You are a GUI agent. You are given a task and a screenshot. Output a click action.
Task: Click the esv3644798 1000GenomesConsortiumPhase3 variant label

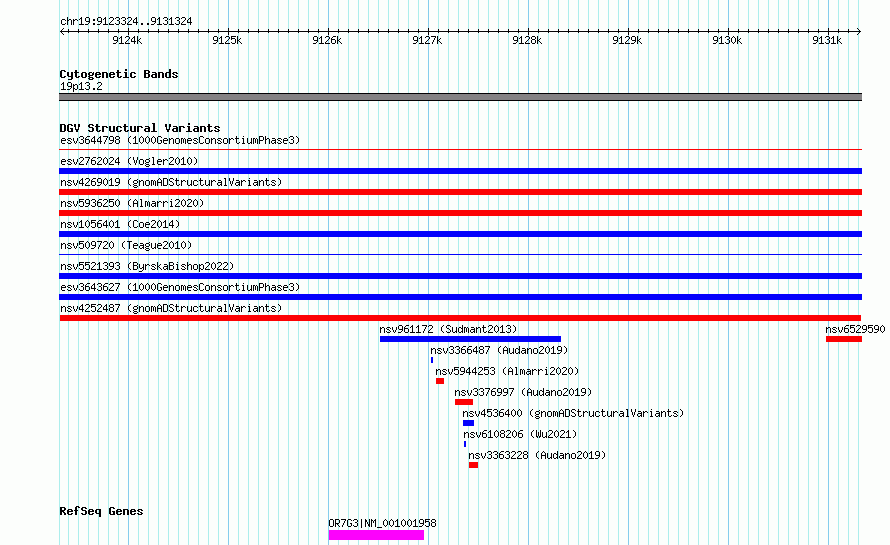click(x=180, y=140)
